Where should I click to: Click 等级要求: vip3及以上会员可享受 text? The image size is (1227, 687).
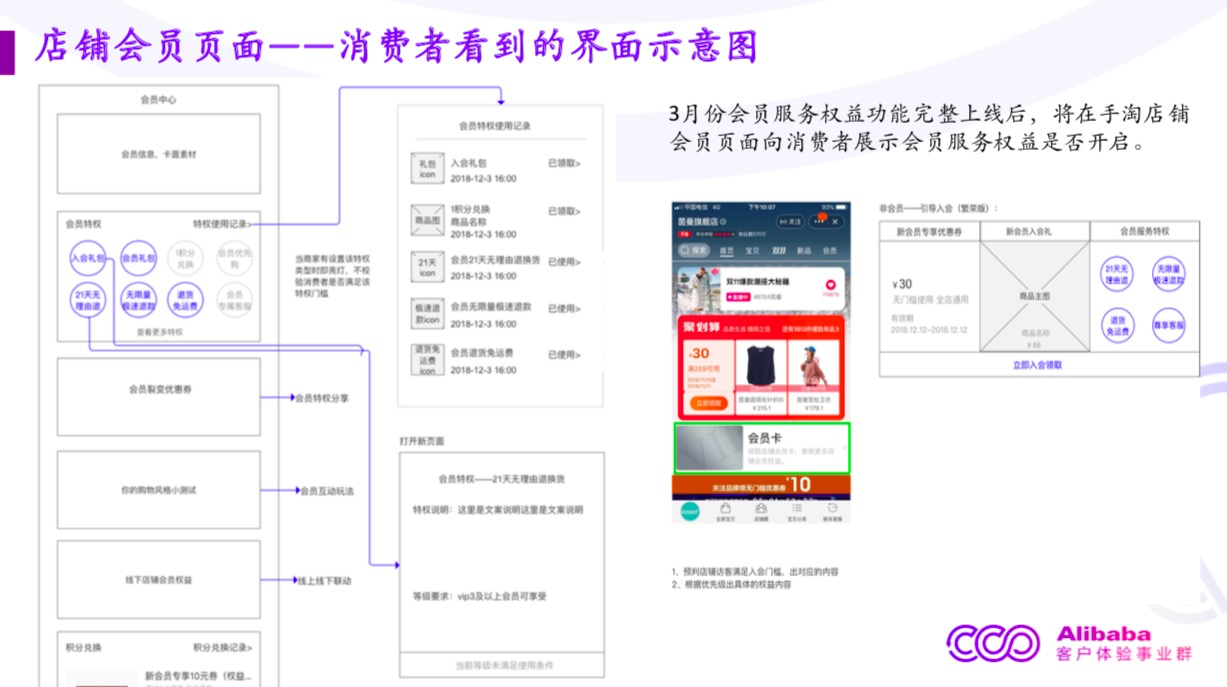point(480,596)
